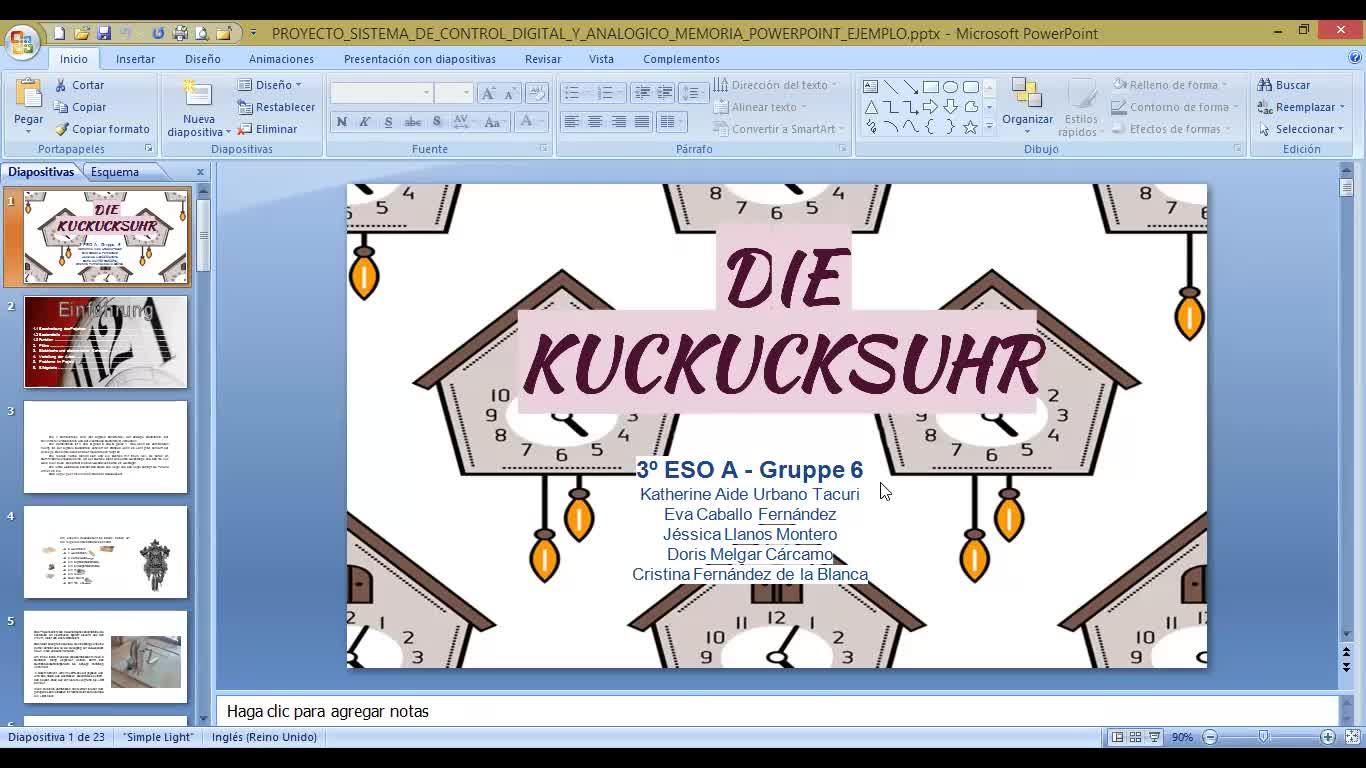Switch to the Insertar ribbon tab
1366x768 pixels.
tap(135, 59)
